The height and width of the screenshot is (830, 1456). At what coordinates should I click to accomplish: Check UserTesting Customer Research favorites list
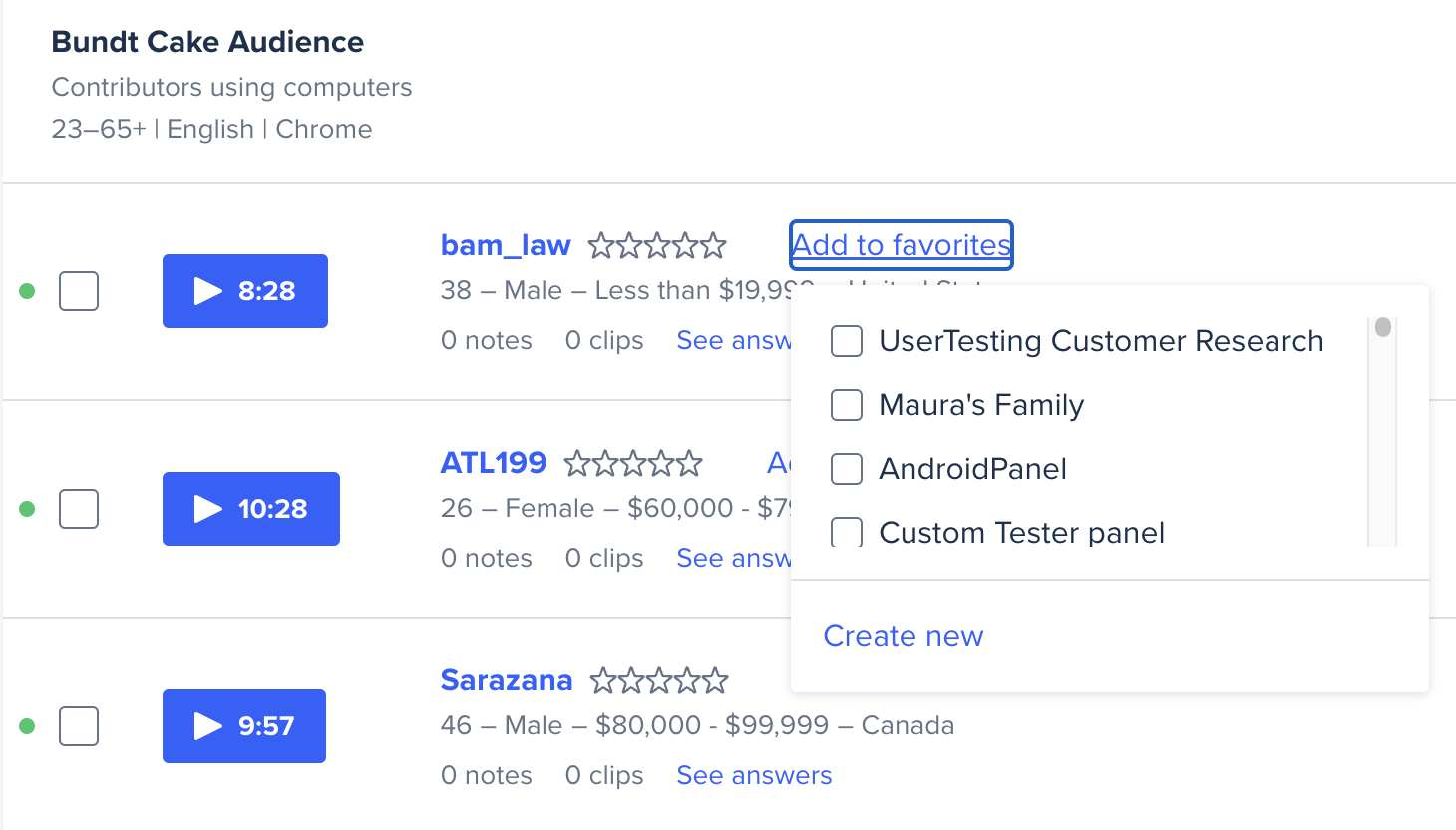click(847, 341)
